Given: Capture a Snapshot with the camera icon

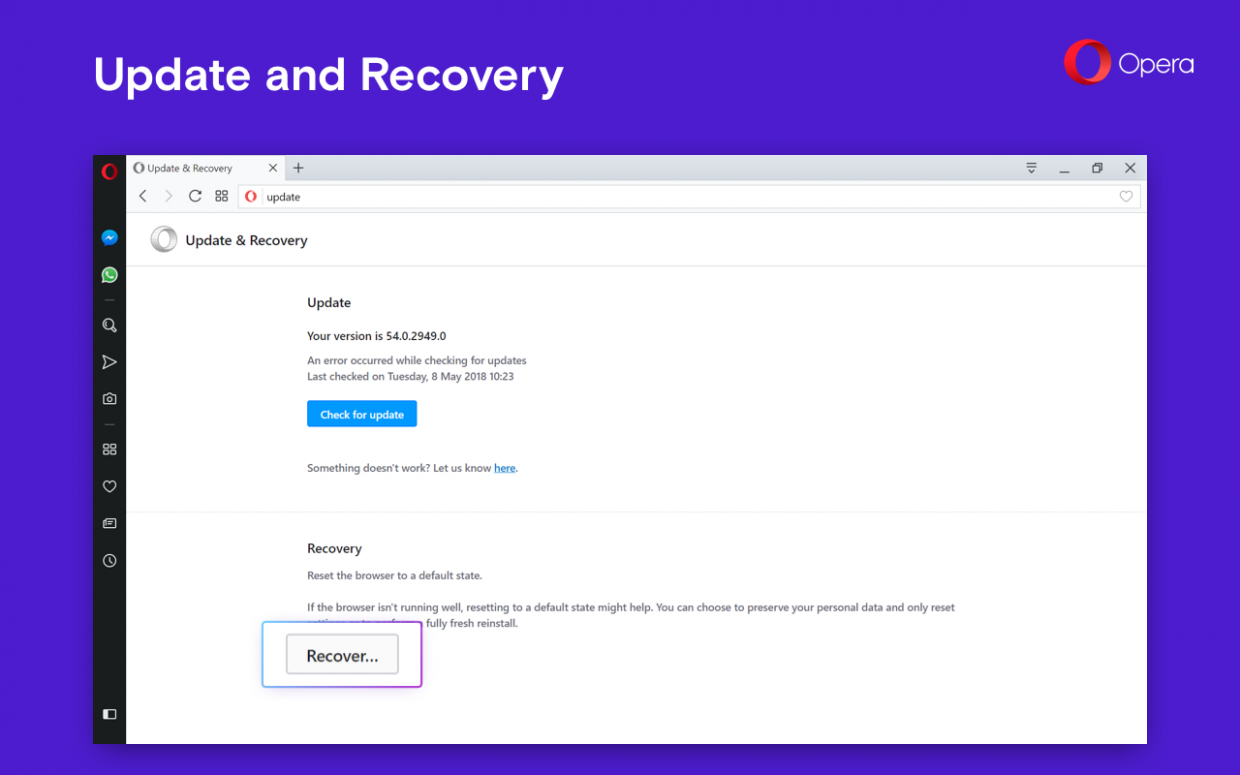Looking at the screenshot, I should pyautogui.click(x=109, y=398).
